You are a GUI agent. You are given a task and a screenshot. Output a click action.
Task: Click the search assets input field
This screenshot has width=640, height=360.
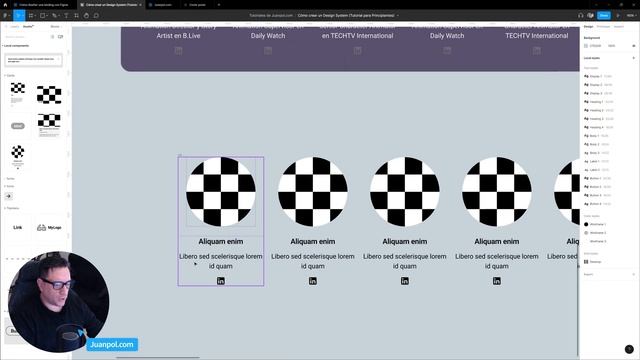[25, 37]
